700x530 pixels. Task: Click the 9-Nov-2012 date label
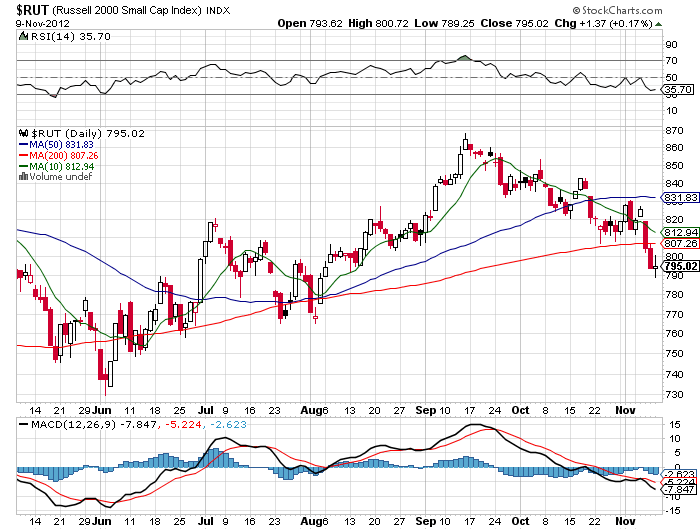tap(42, 23)
